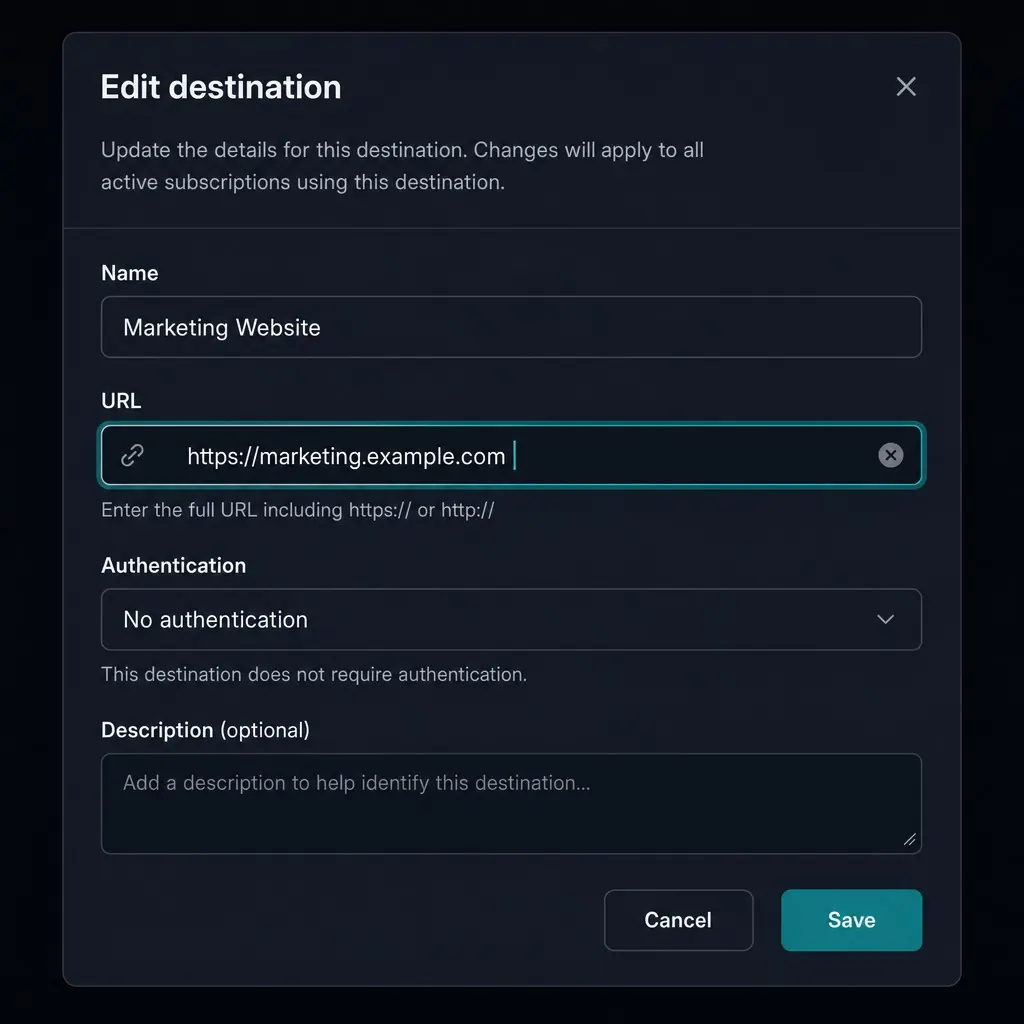Screen dimensions: 1024x1024
Task: Click the https://marketing.example.com URL text
Action: 346,456
